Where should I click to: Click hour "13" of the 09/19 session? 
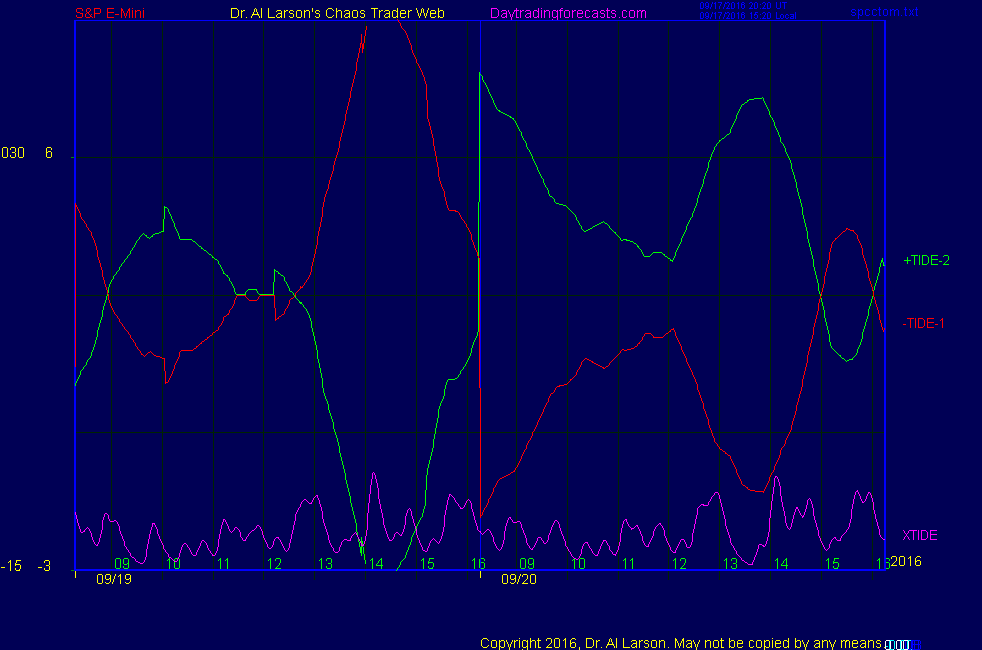pos(325,564)
